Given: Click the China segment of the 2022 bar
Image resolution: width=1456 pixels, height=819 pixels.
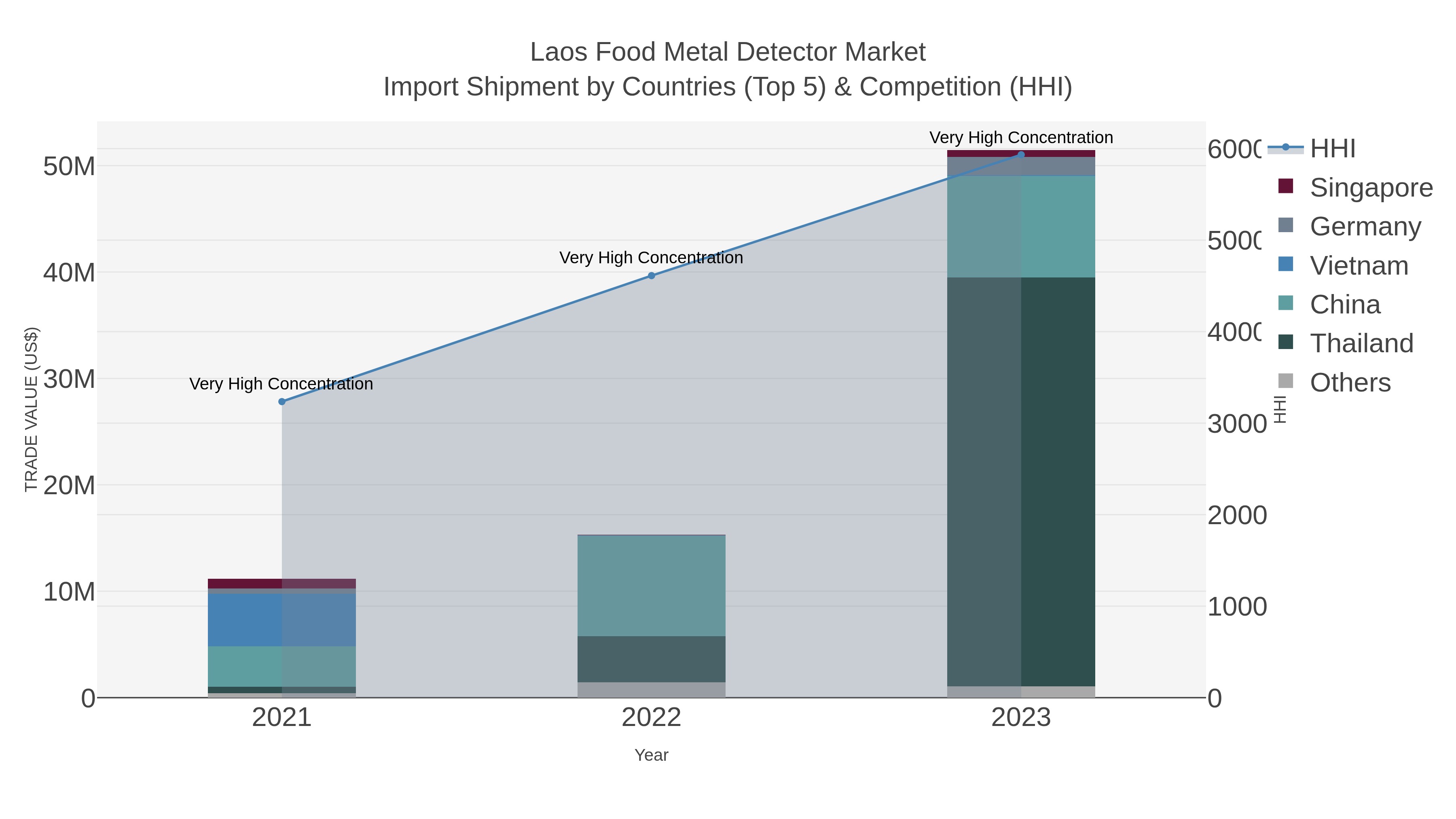Looking at the screenshot, I should click(x=651, y=586).
